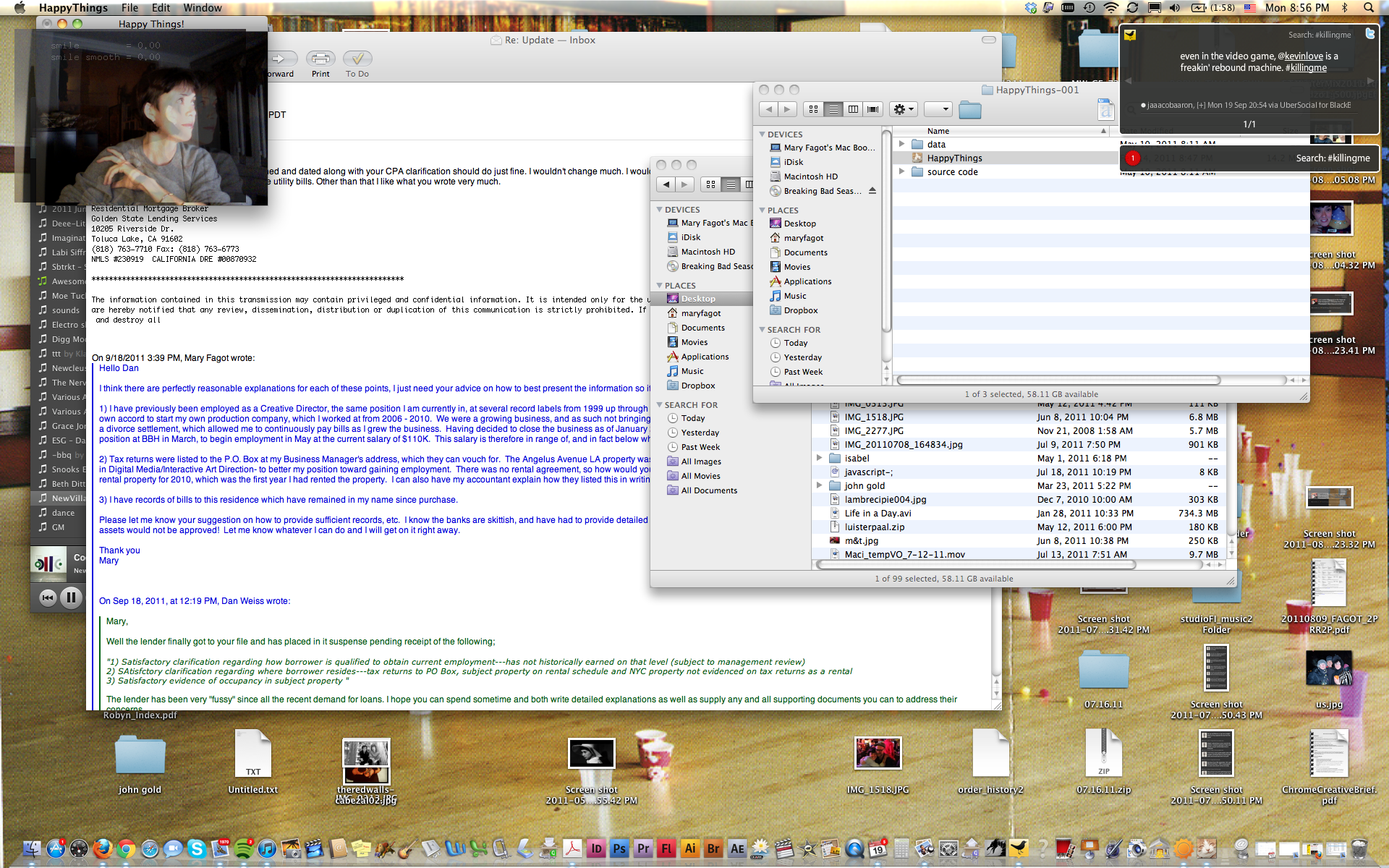Click the horizontal scrollbar in HappyThings-001 window
1389x868 pixels.
coord(1058,380)
